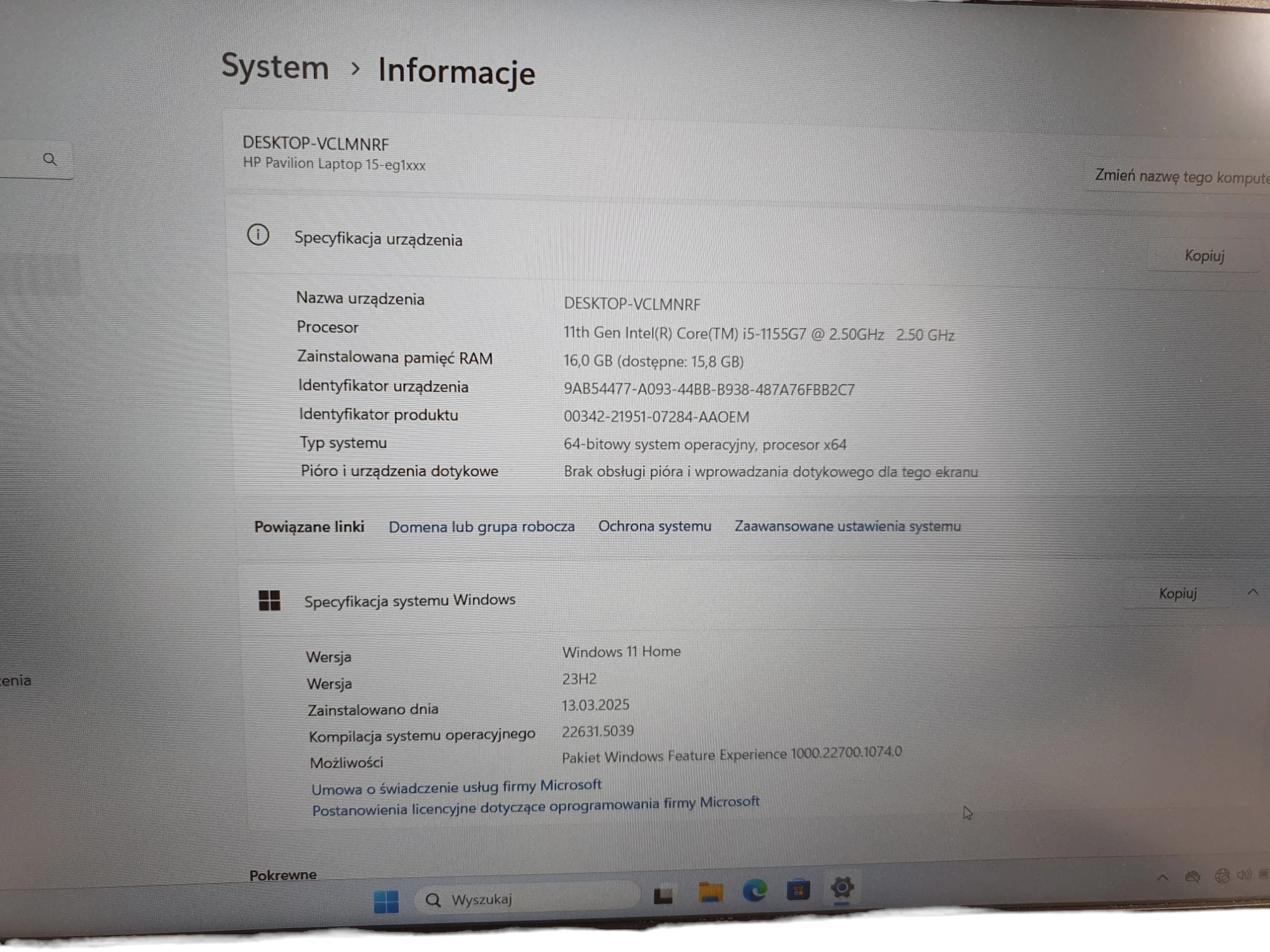The height and width of the screenshot is (952, 1270).
Task: Click the device ID 9AB54477-A093 value
Action: tap(709, 389)
